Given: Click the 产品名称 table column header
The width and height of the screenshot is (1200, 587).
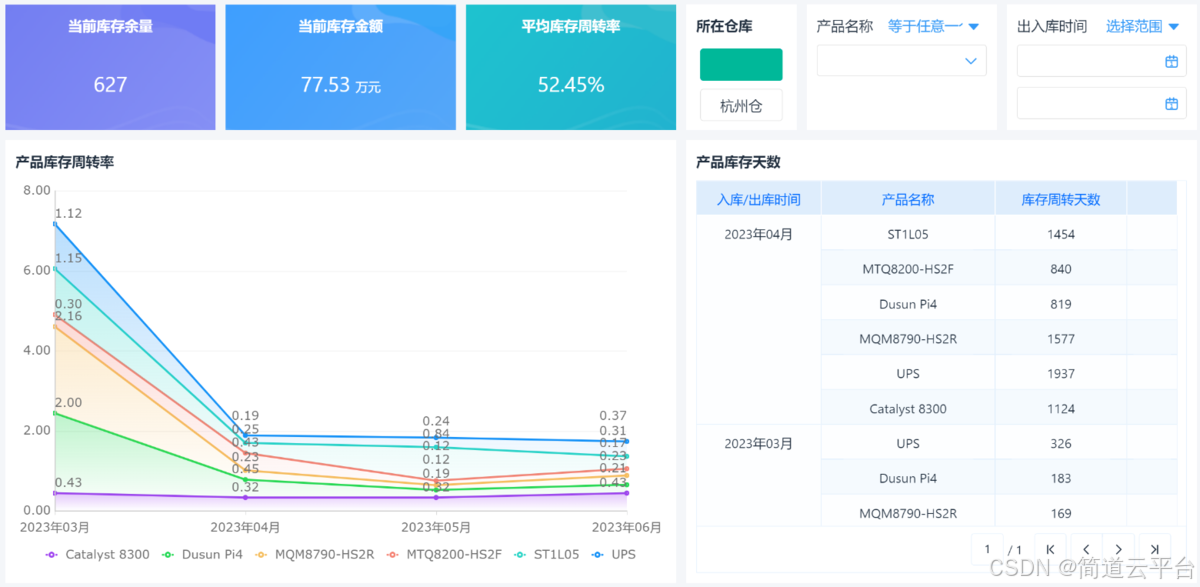Looking at the screenshot, I should (908, 199).
